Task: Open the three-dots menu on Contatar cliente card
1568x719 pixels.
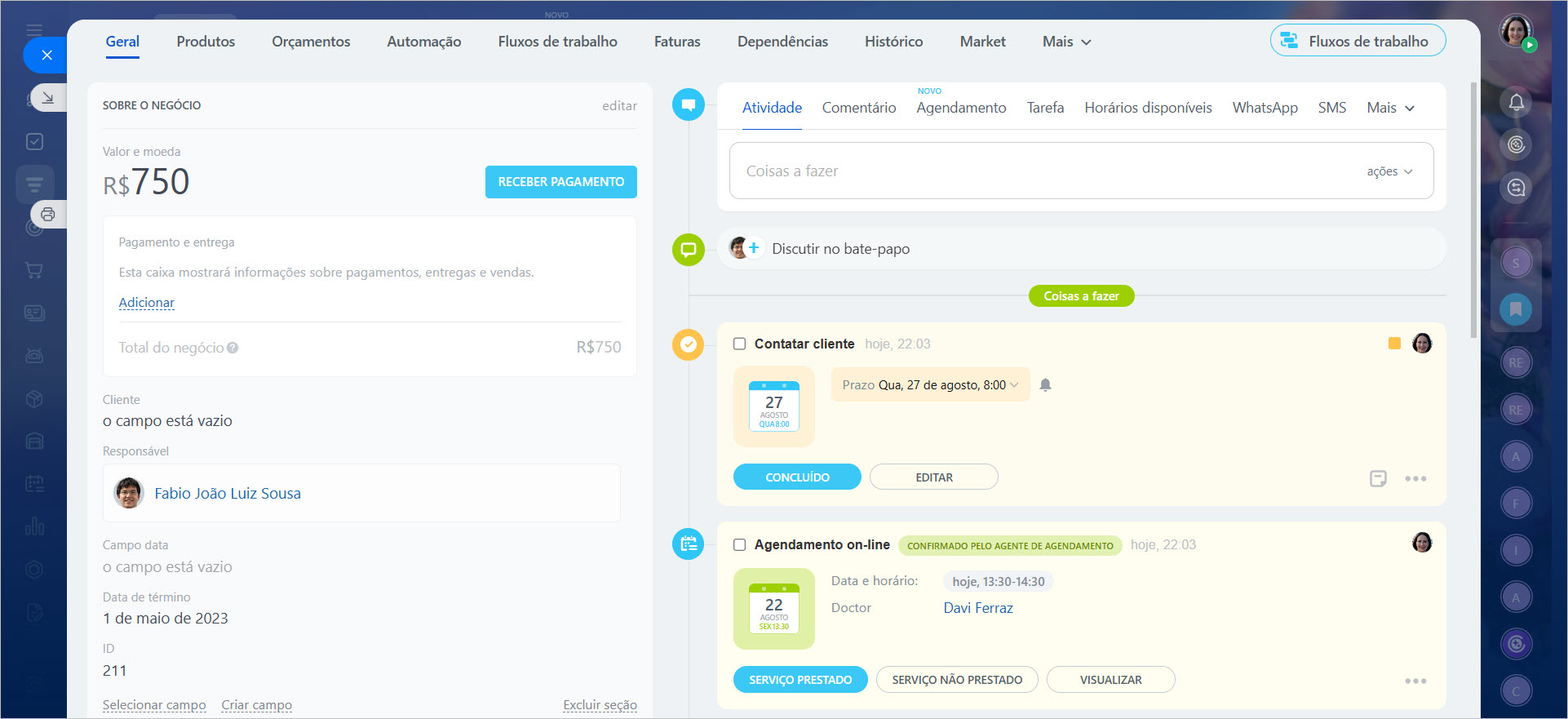Action: [x=1415, y=478]
